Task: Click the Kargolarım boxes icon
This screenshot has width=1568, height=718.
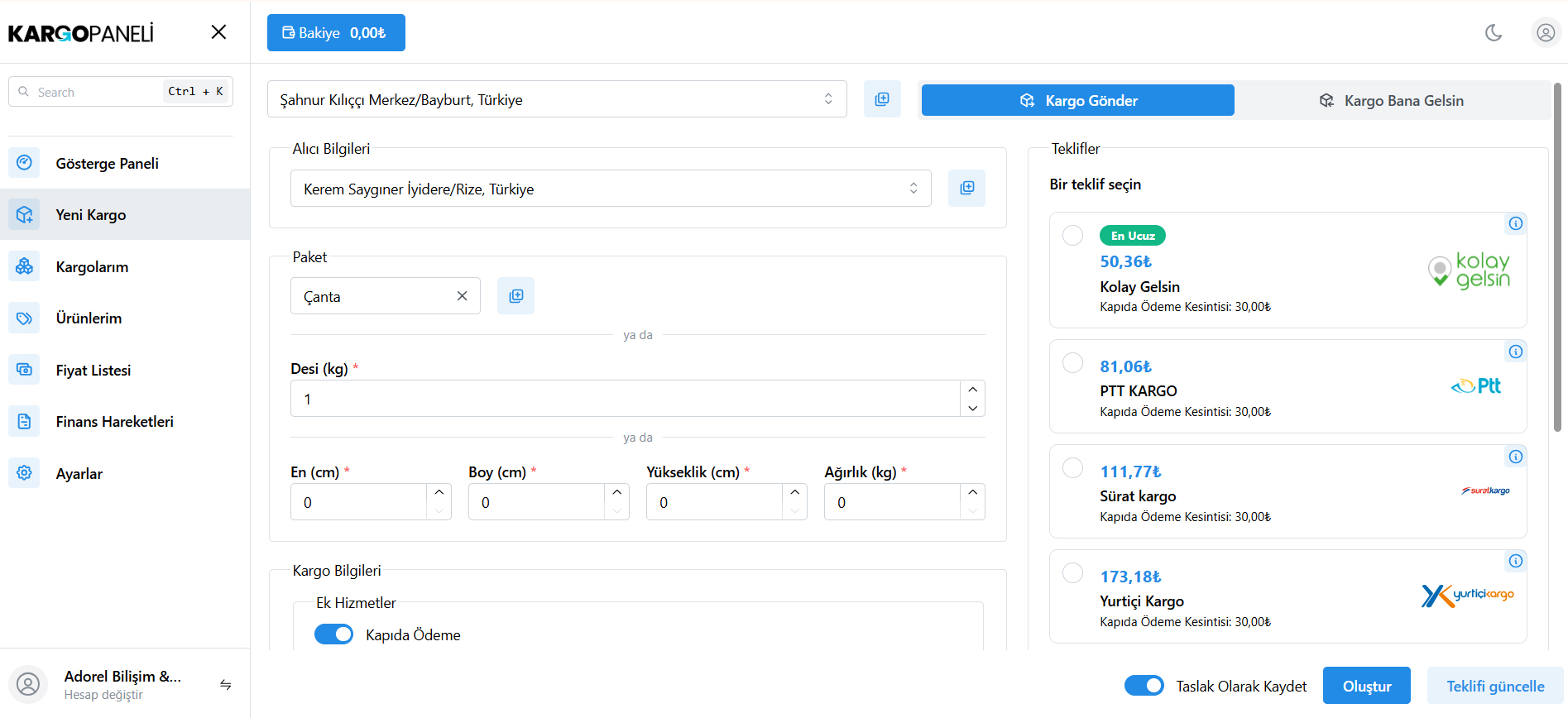Action: (24, 266)
